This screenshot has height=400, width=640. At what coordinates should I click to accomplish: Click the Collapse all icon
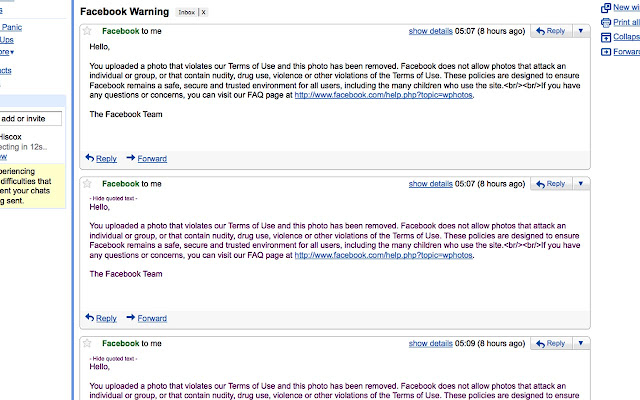click(x=606, y=37)
